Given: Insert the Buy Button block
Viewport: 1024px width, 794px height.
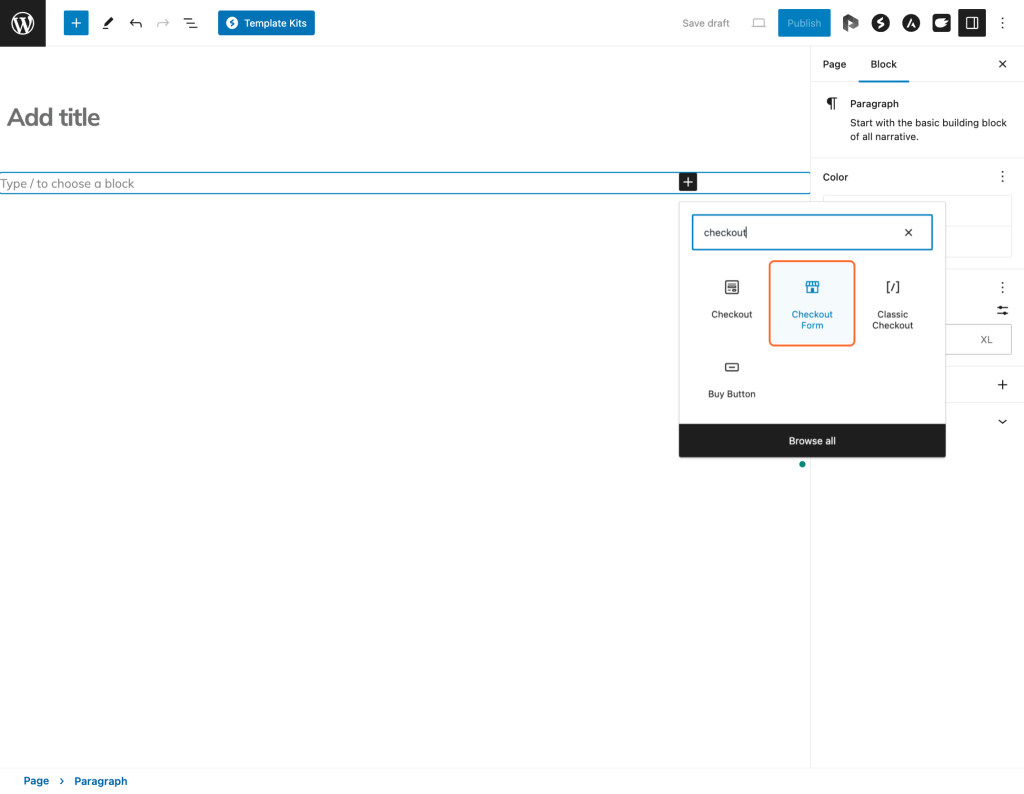Looking at the screenshot, I should (x=731, y=378).
